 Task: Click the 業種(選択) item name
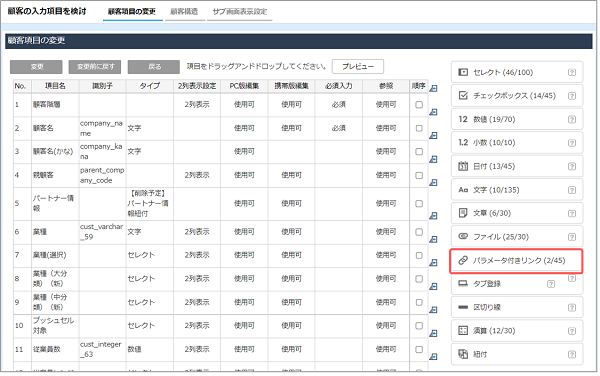[x=50, y=255]
